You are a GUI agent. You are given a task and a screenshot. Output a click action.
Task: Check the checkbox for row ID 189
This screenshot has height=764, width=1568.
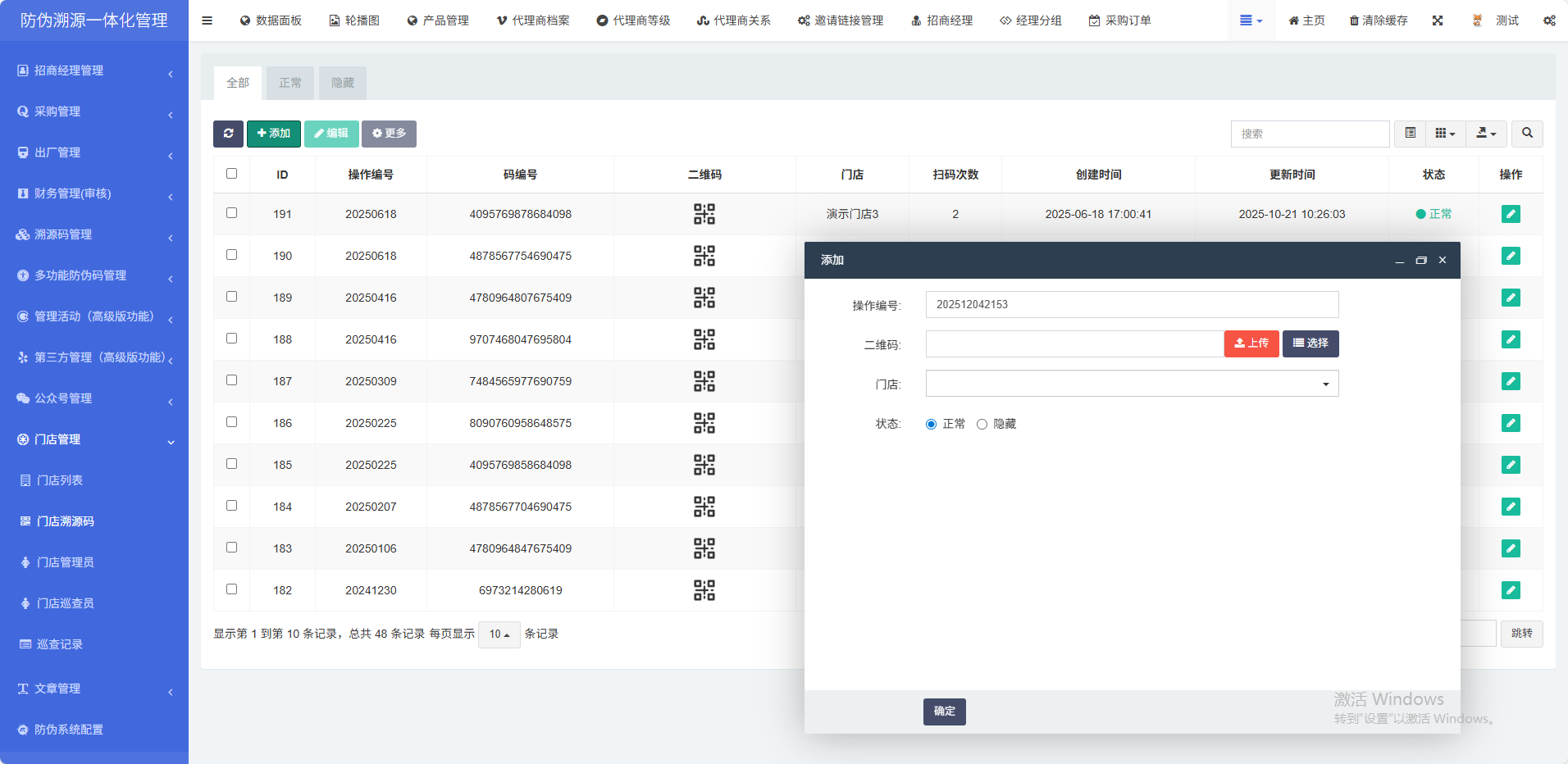pyautogui.click(x=231, y=297)
